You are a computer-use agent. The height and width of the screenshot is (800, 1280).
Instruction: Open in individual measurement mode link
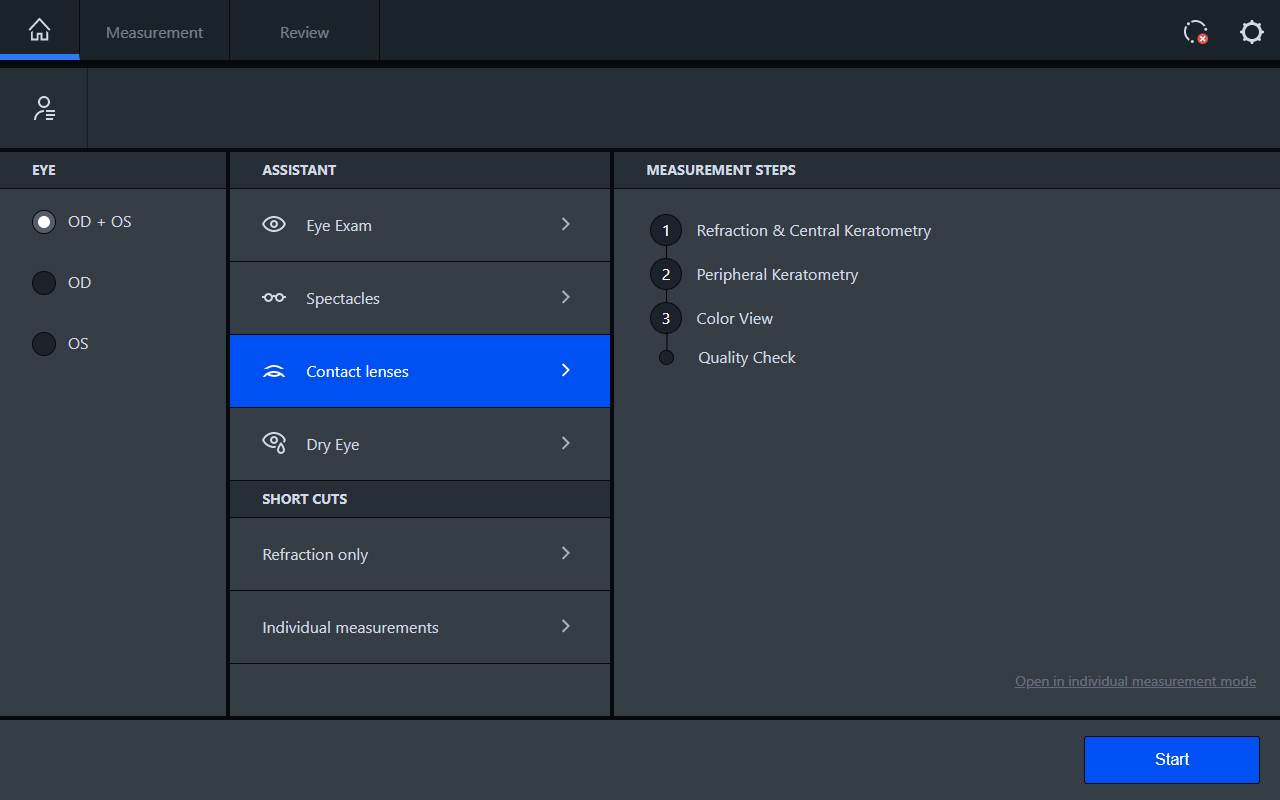1135,681
